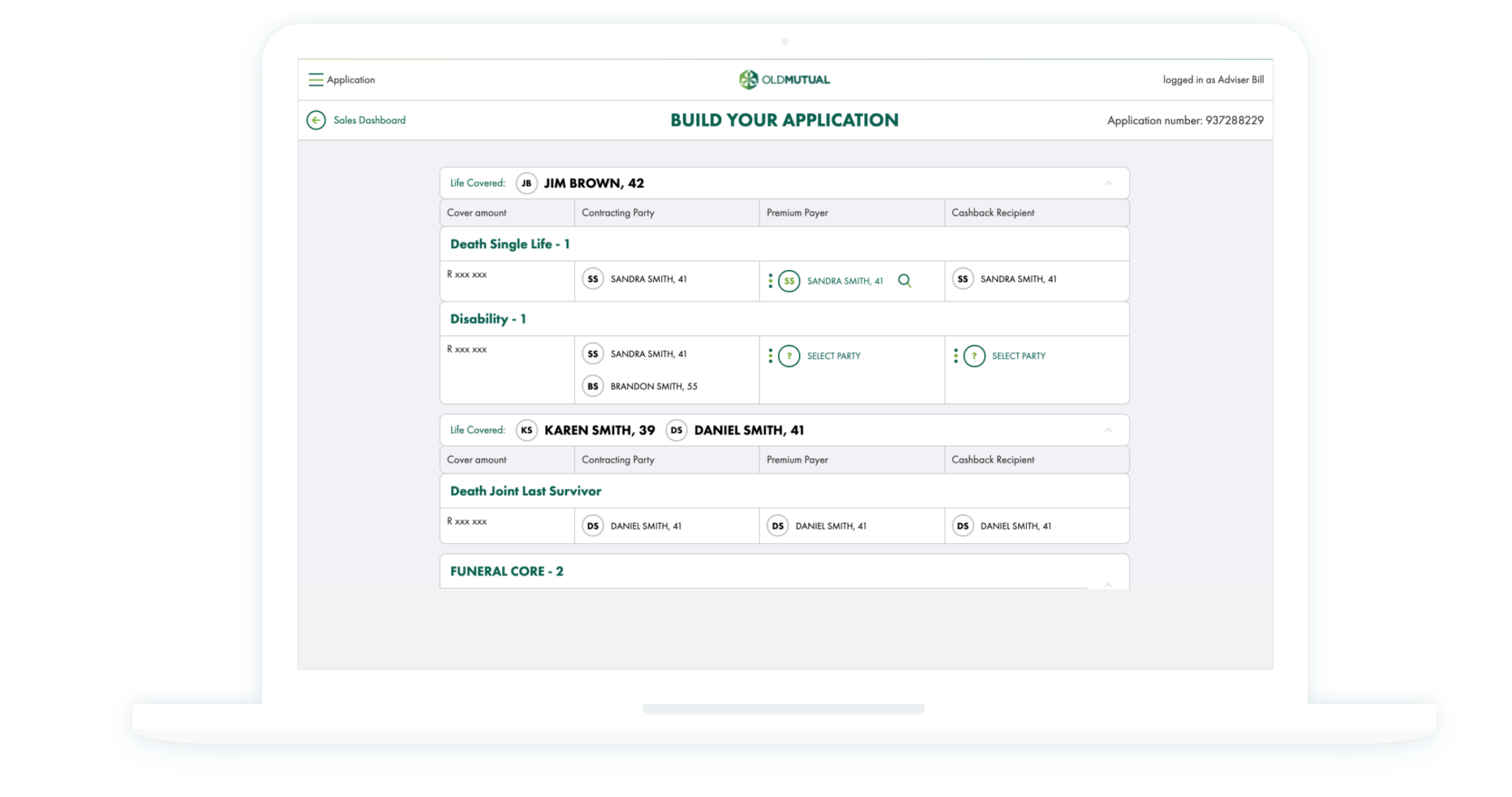Click the green SANDRA SMITH, 41 premium payer name
Image resolution: width=1512 pixels, height=797 pixels.
click(x=845, y=281)
